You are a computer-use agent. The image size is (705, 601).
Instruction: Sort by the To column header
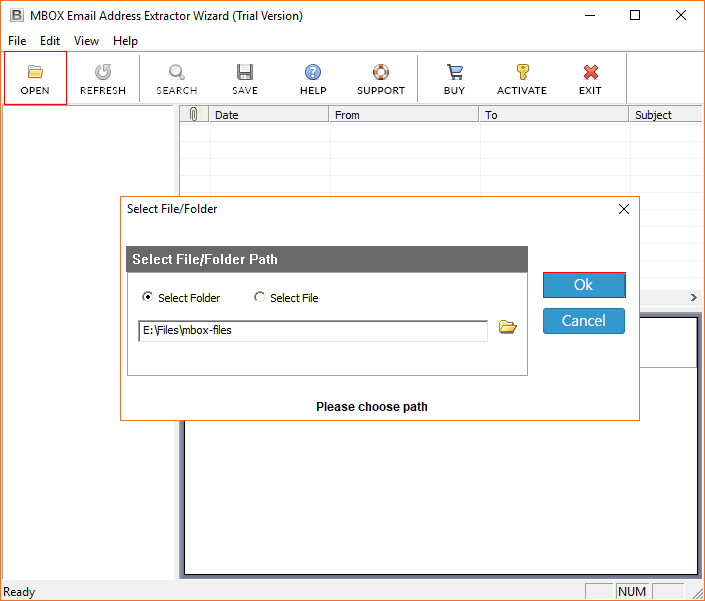pyautogui.click(x=554, y=115)
